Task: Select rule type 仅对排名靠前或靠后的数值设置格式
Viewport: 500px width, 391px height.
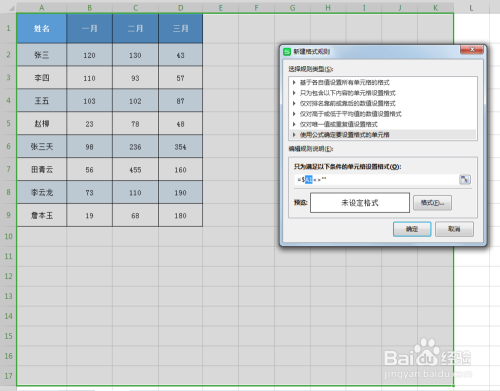Action: pos(383,103)
